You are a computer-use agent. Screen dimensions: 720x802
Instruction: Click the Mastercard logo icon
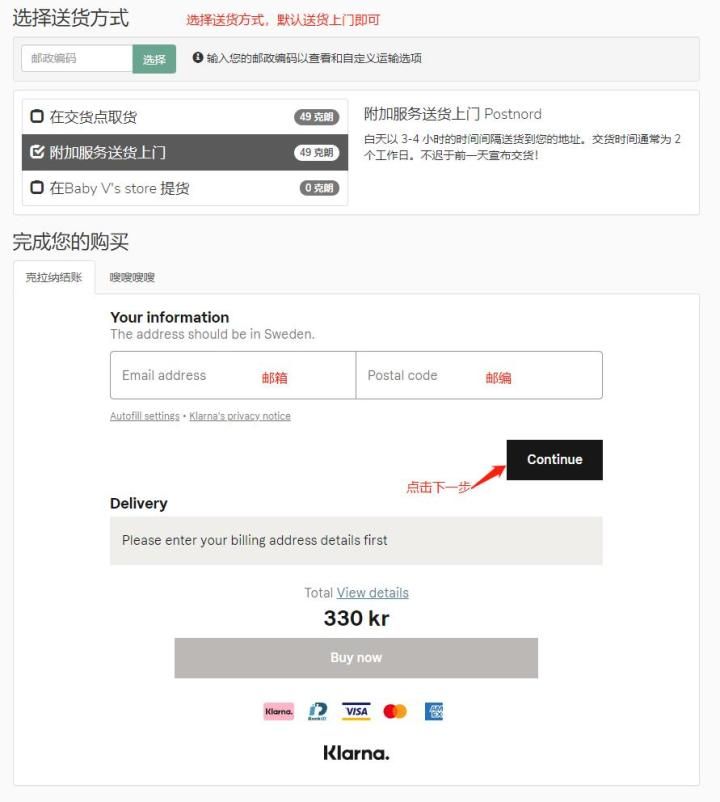(x=395, y=711)
